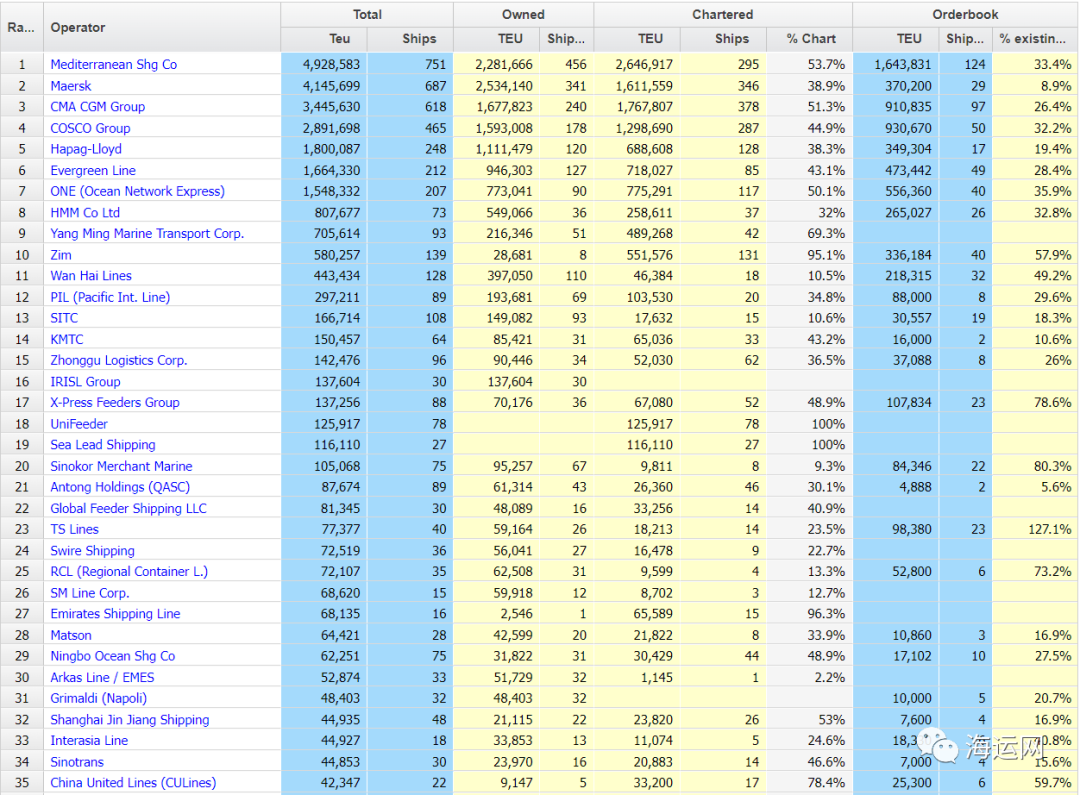Viewport: 1080px width, 795px height.
Task: Click the Owned group header
Action: tap(523, 14)
